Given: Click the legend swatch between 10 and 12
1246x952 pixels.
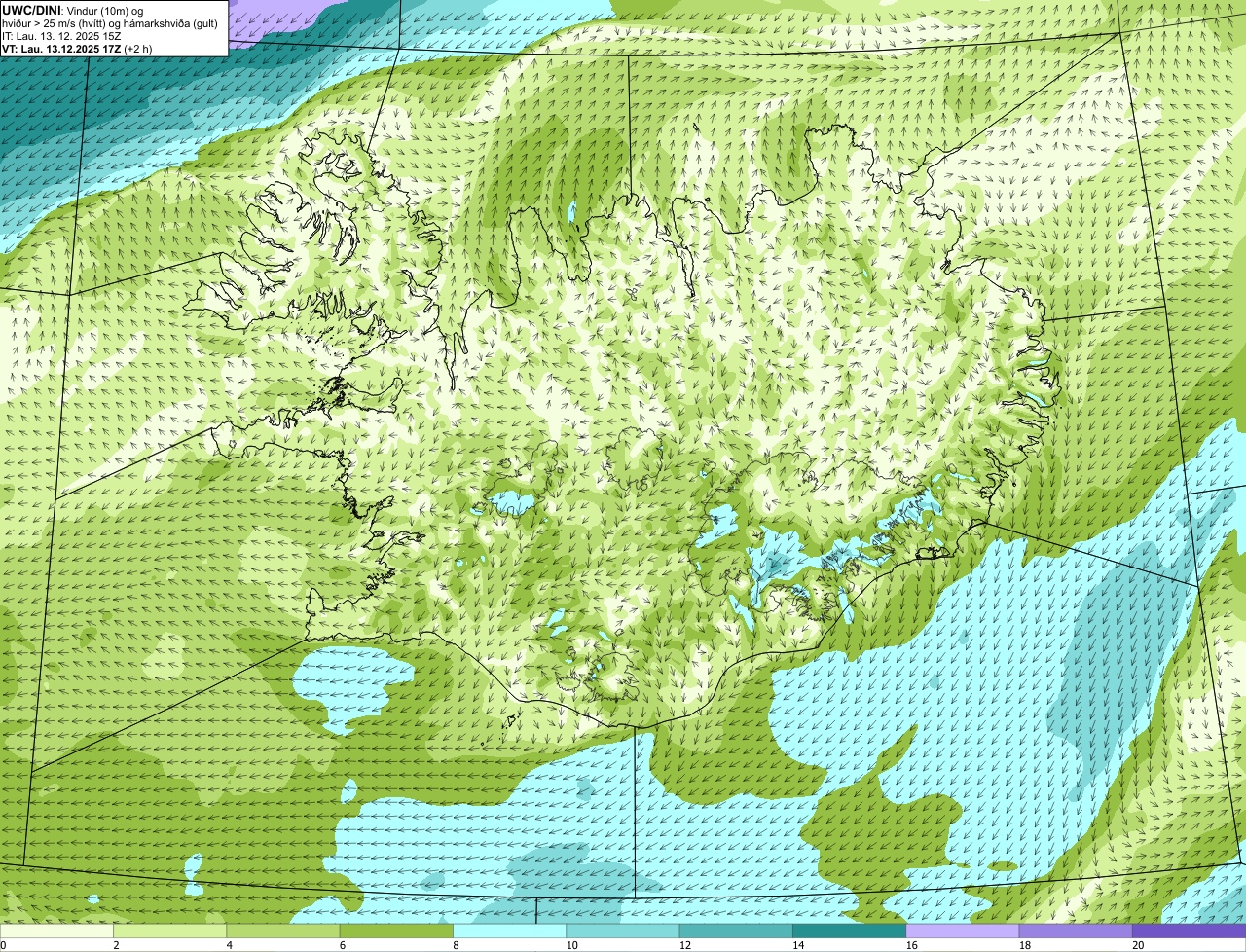Looking at the screenshot, I should [x=623, y=932].
